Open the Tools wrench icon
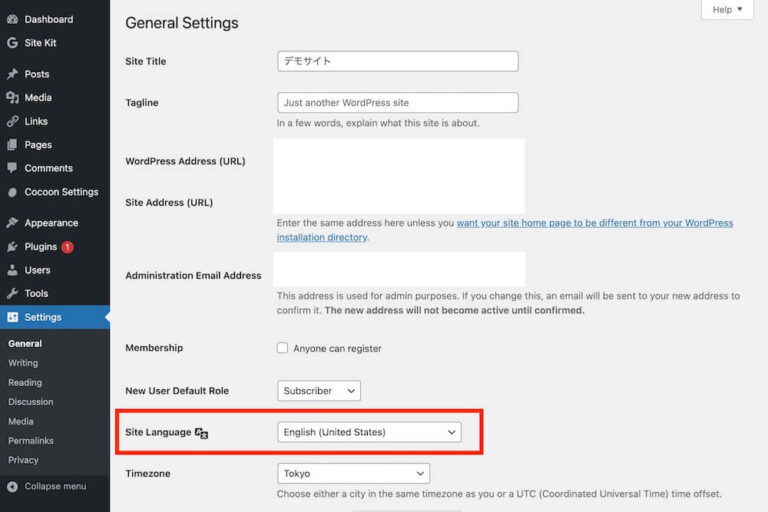 [x=12, y=294]
